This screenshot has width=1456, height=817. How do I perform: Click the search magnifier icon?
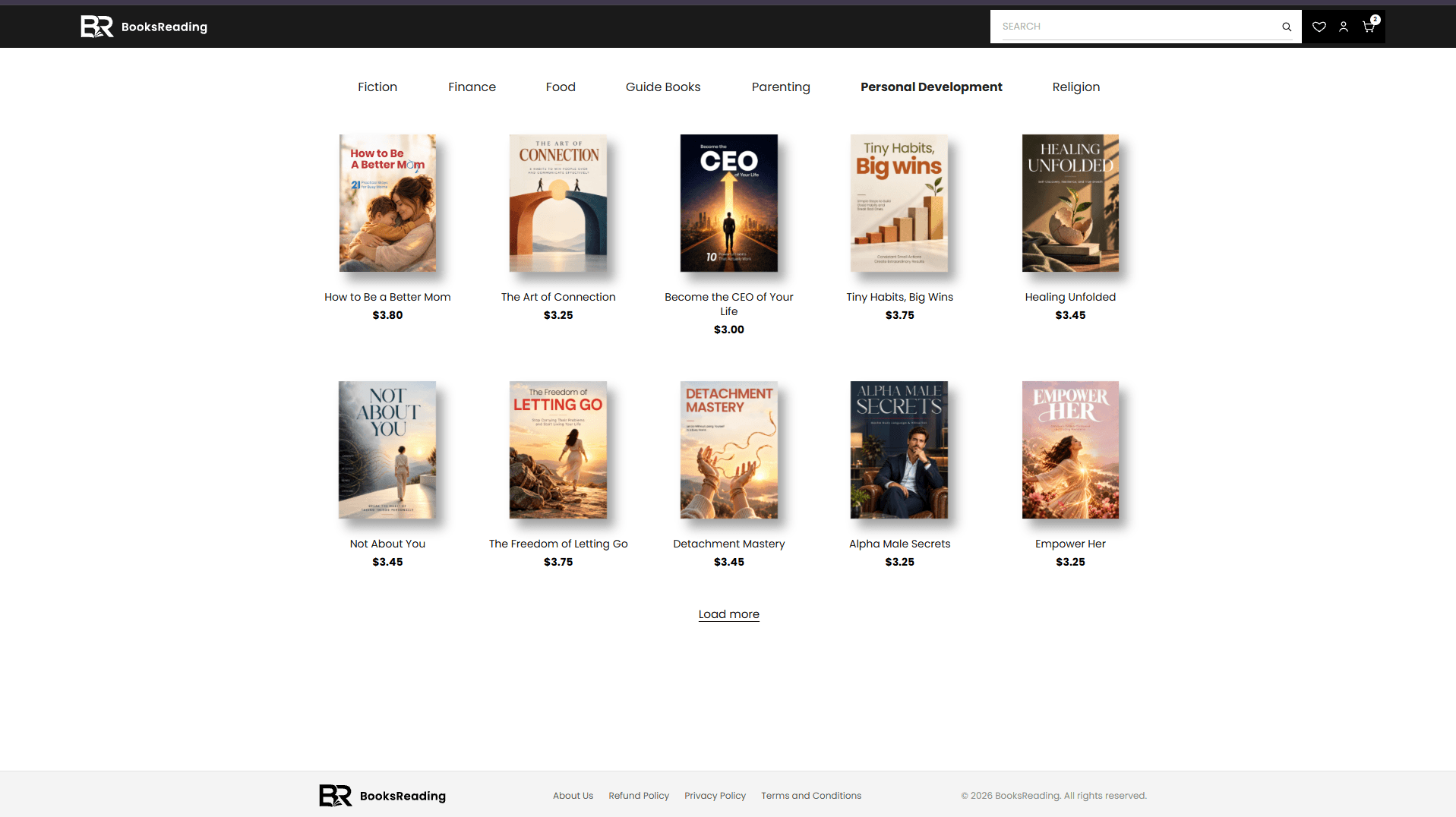(1287, 27)
